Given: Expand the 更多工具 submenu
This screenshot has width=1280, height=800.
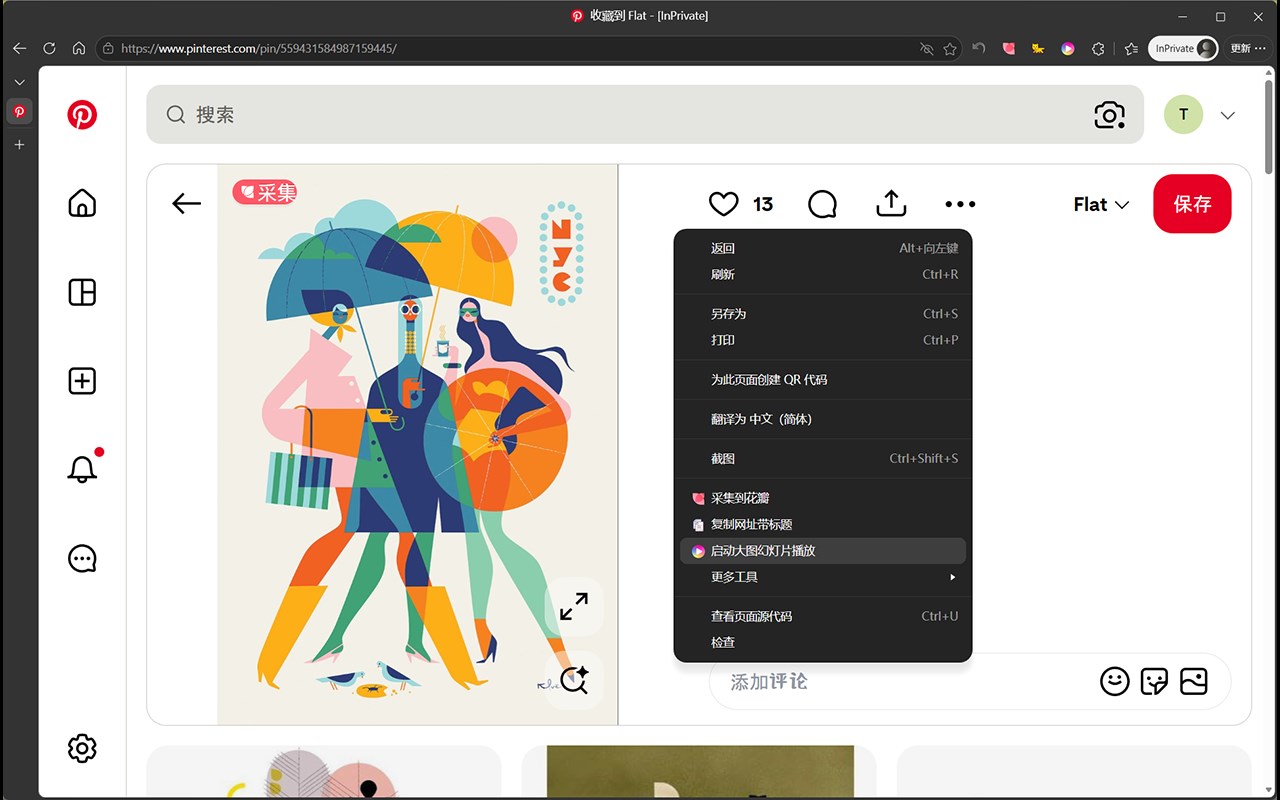Looking at the screenshot, I should click(823, 577).
